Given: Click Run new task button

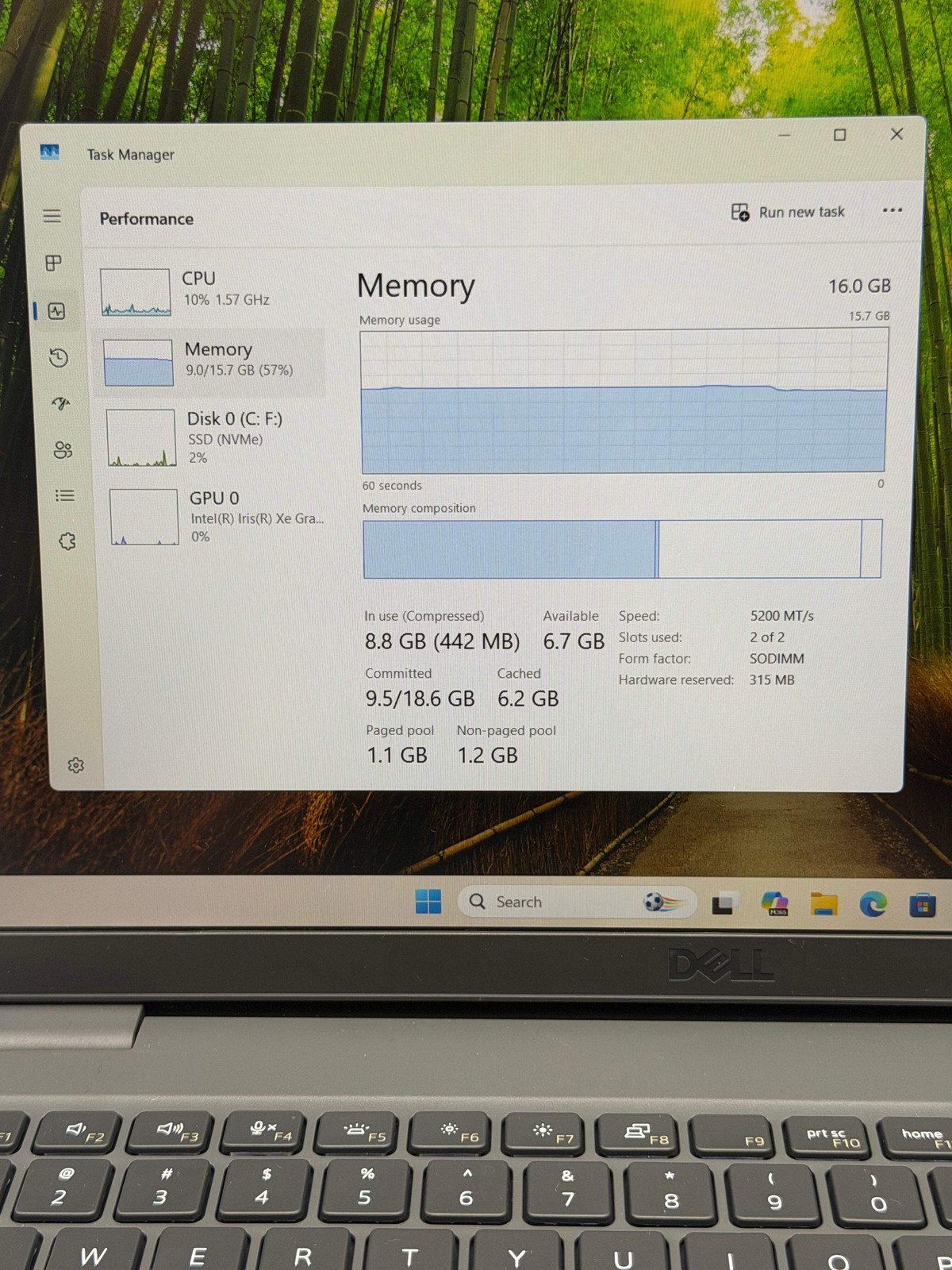Looking at the screenshot, I should 788,212.
